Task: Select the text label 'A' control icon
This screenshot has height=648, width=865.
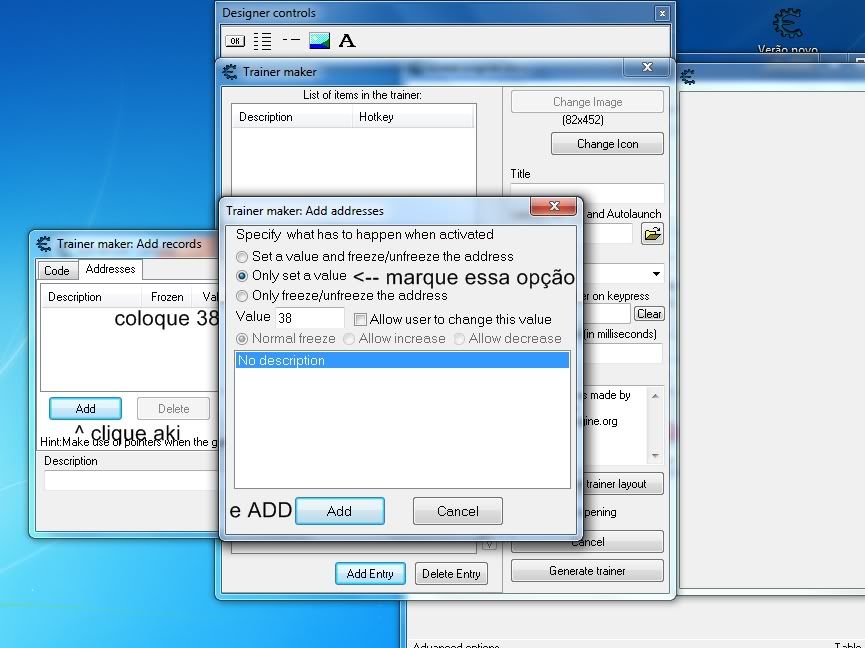Action: click(347, 41)
